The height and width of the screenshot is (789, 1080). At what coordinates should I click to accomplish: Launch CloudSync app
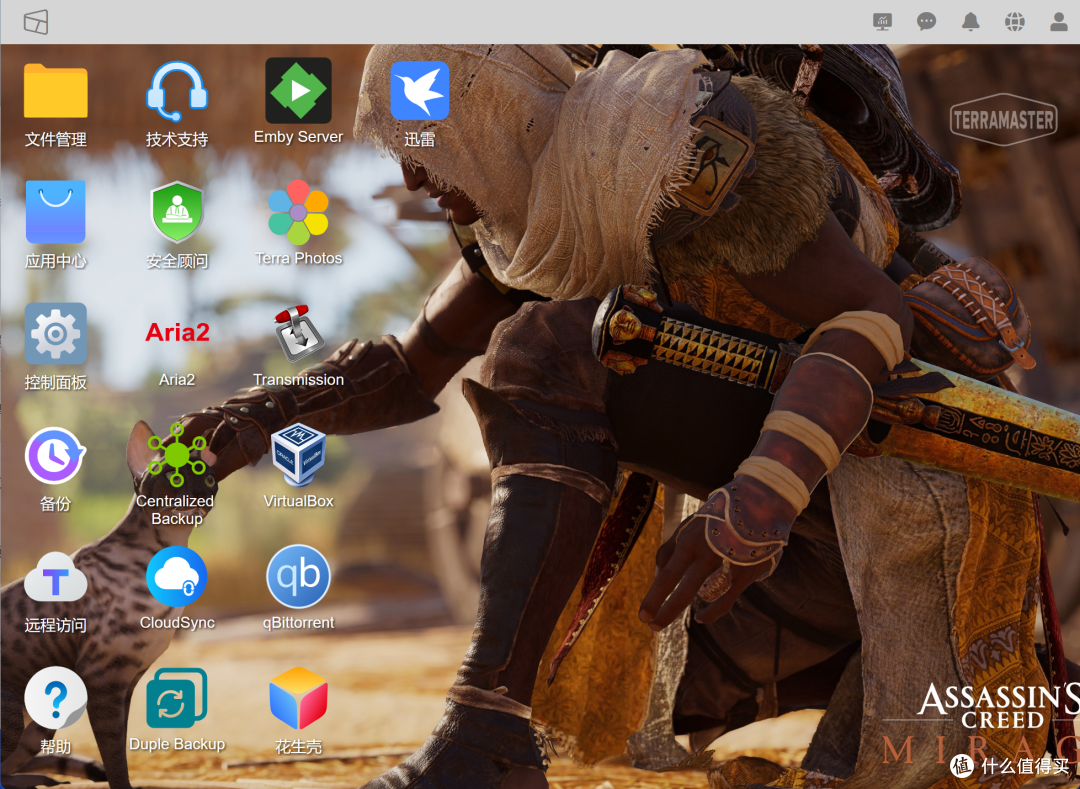(177, 577)
